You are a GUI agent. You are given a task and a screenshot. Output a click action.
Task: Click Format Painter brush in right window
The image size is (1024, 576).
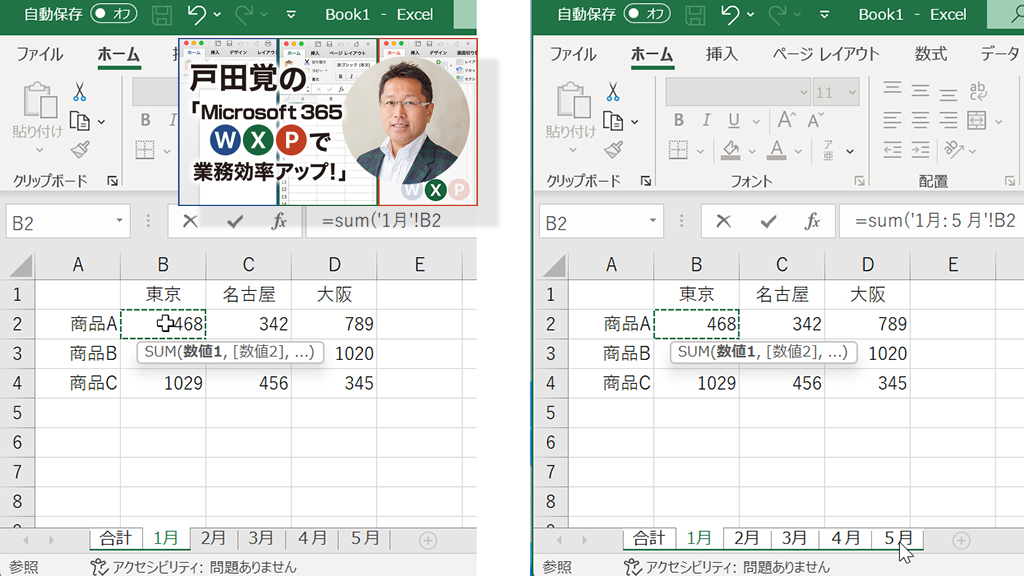tap(613, 150)
